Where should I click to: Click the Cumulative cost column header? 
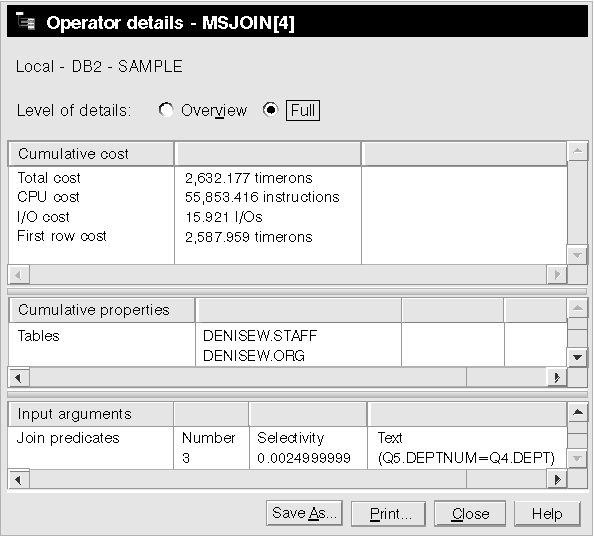(91, 154)
